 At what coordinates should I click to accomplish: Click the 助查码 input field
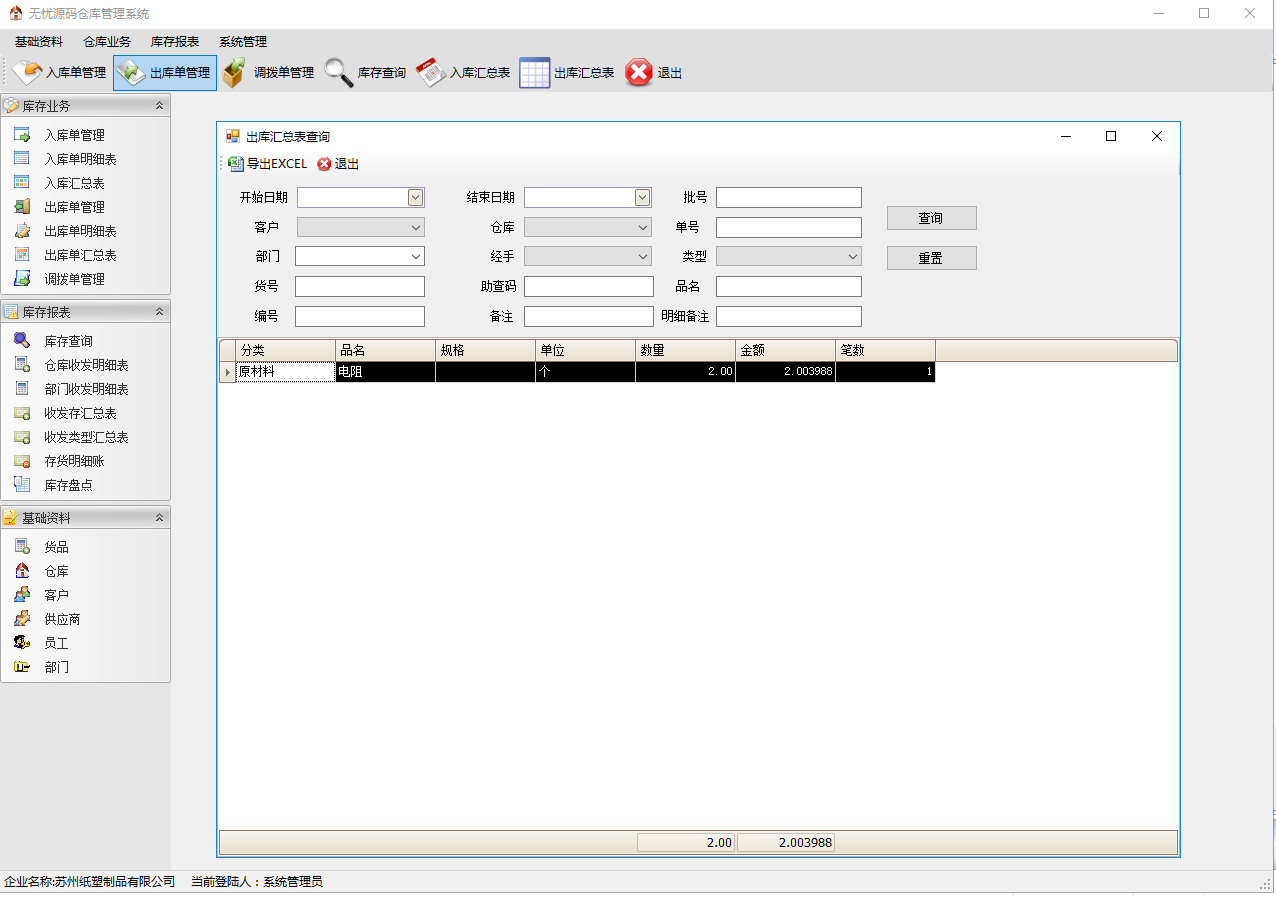tap(589, 287)
